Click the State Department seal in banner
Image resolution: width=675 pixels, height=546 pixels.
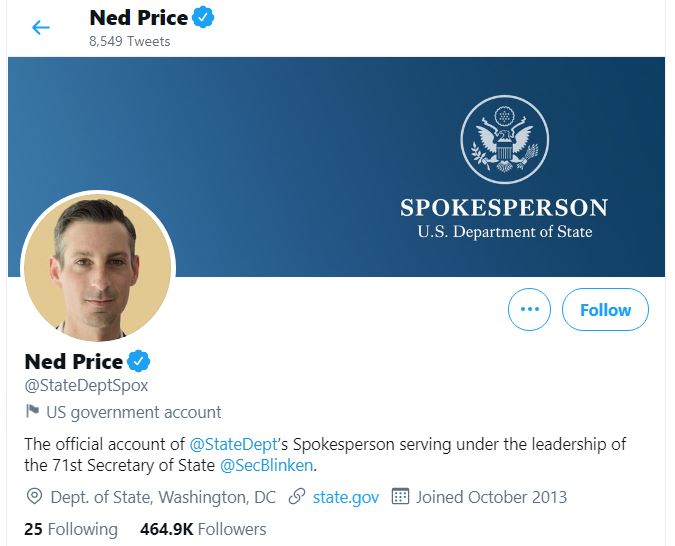(505, 139)
